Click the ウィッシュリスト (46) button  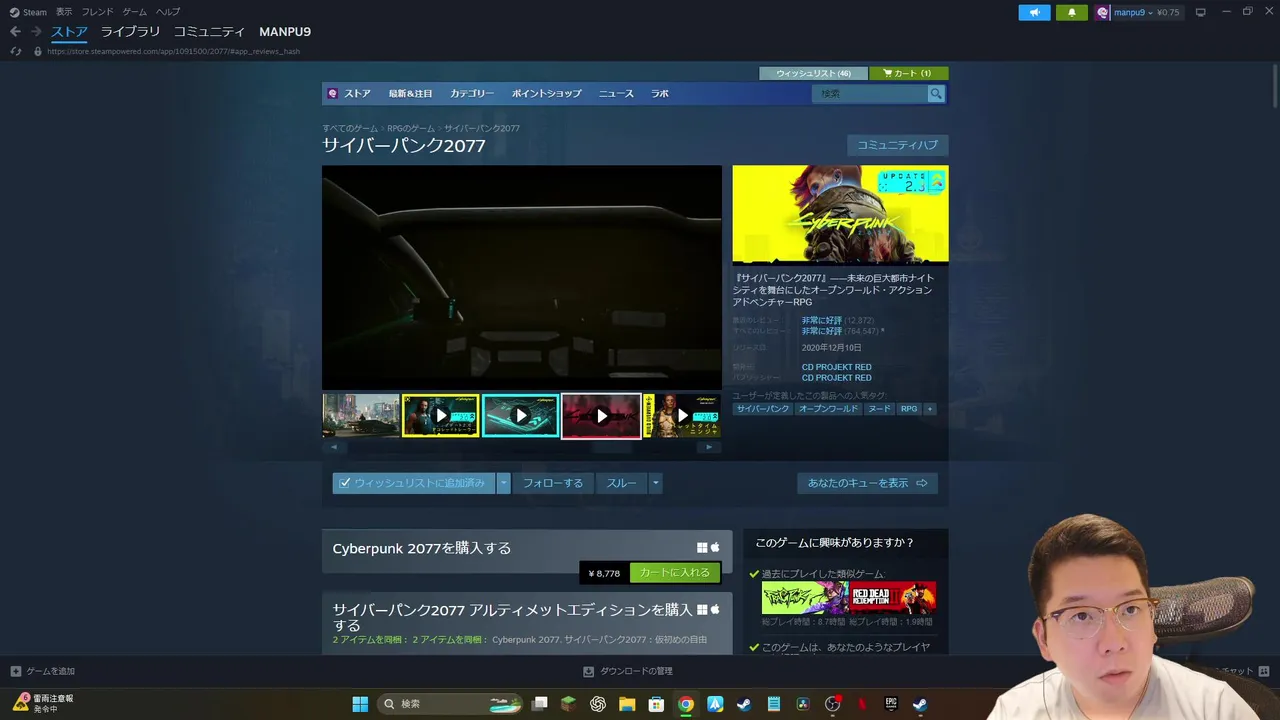(813, 73)
